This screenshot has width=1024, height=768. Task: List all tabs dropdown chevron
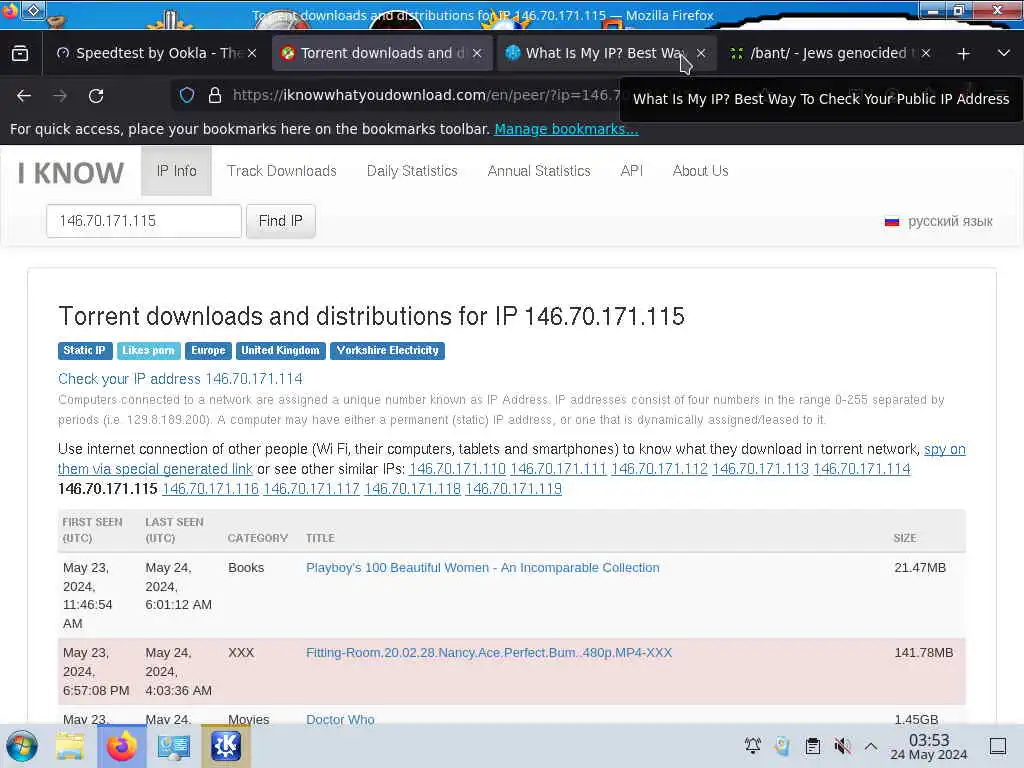coord(1004,53)
